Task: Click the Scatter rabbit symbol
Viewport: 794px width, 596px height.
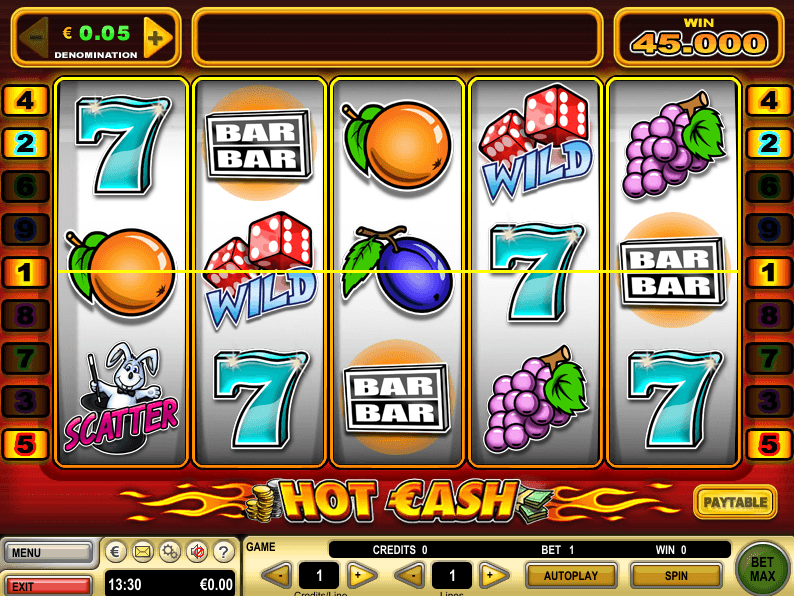Action: click(122, 398)
